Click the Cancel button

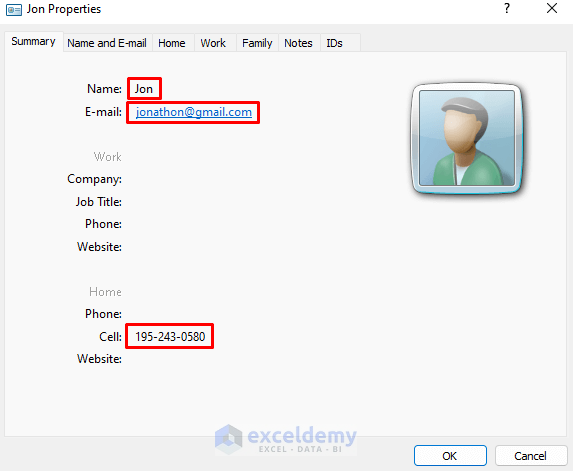click(x=531, y=456)
